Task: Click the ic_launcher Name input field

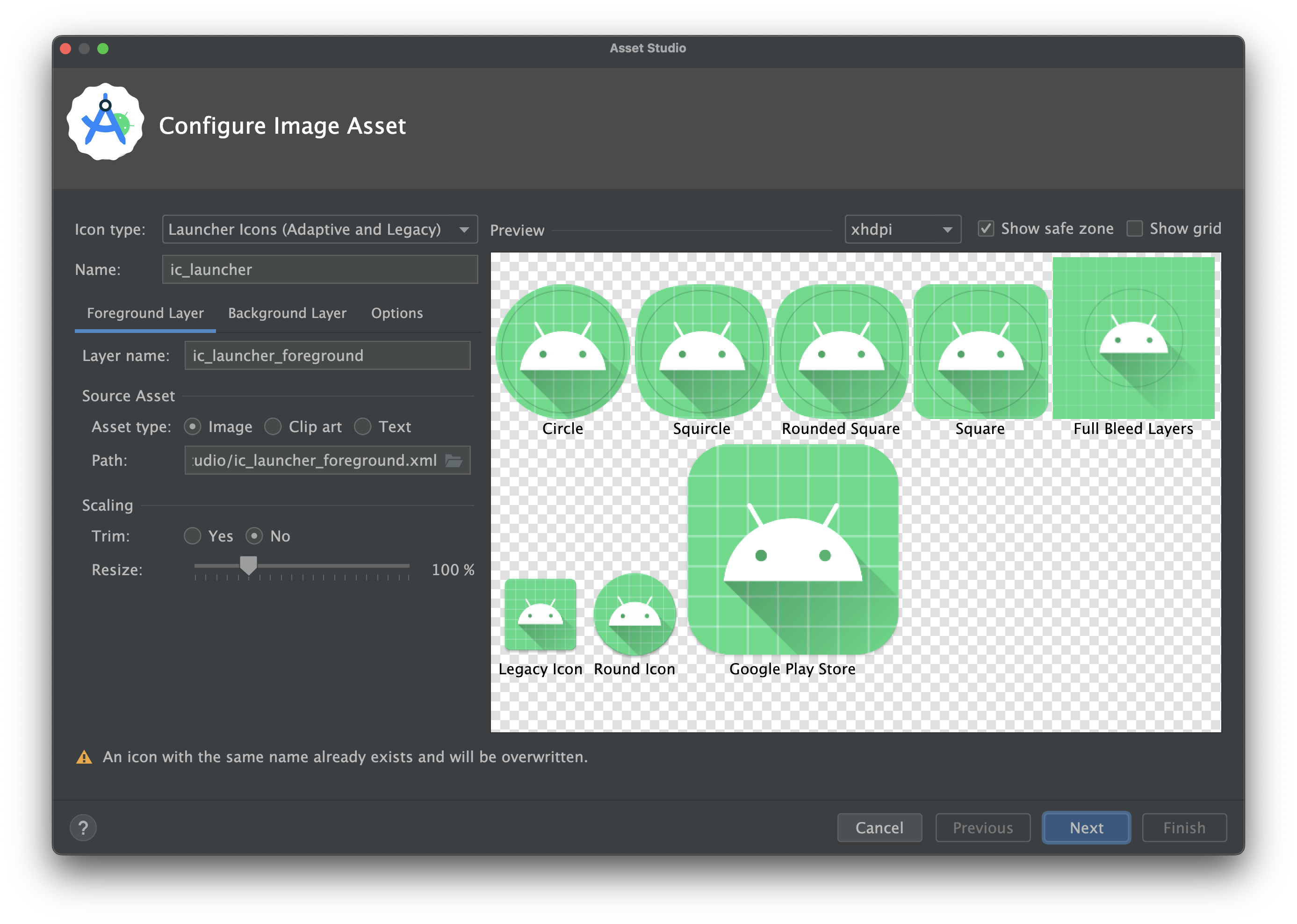Action: pyautogui.click(x=315, y=269)
